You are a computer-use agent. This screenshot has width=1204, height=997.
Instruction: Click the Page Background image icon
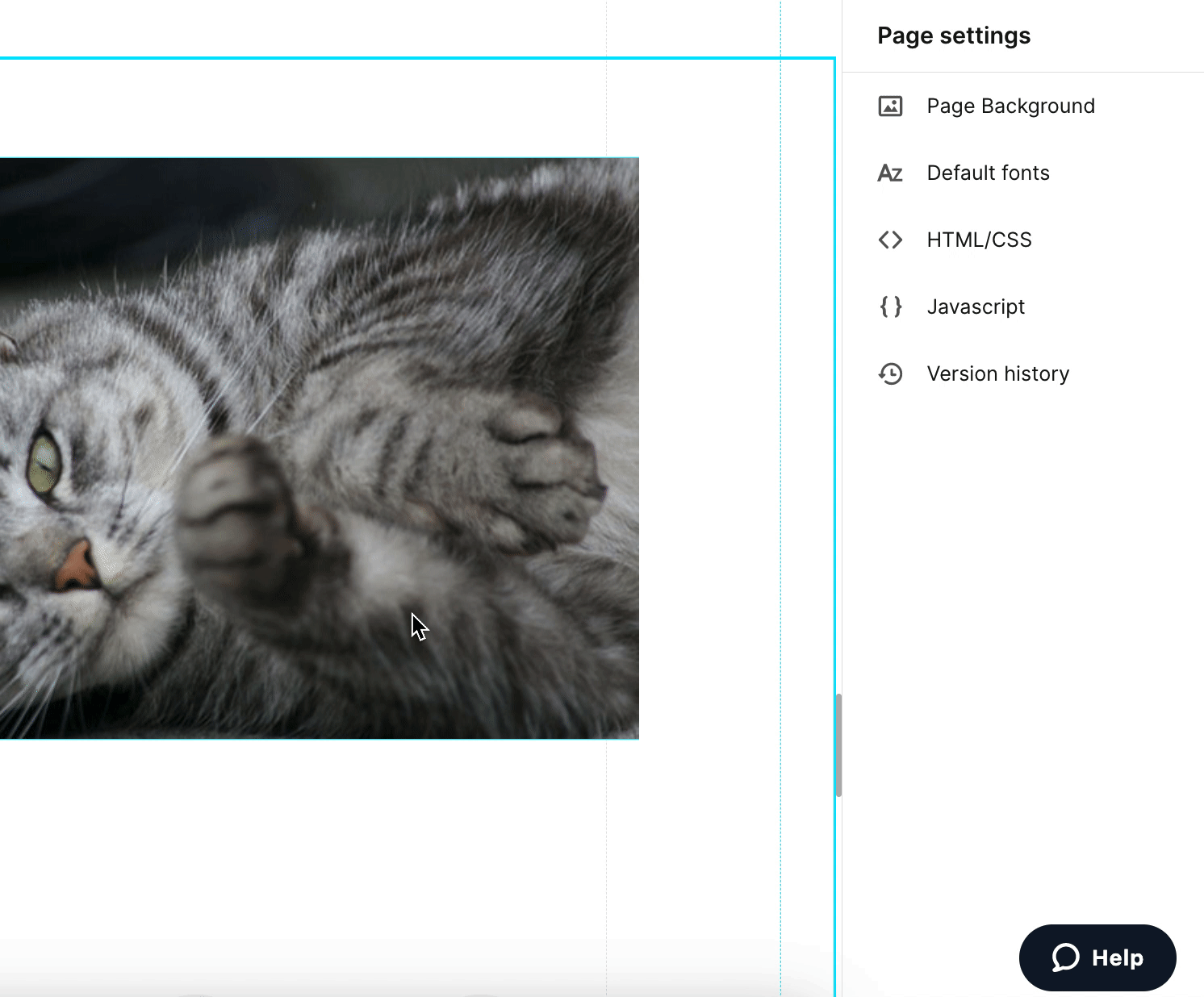tap(890, 106)
